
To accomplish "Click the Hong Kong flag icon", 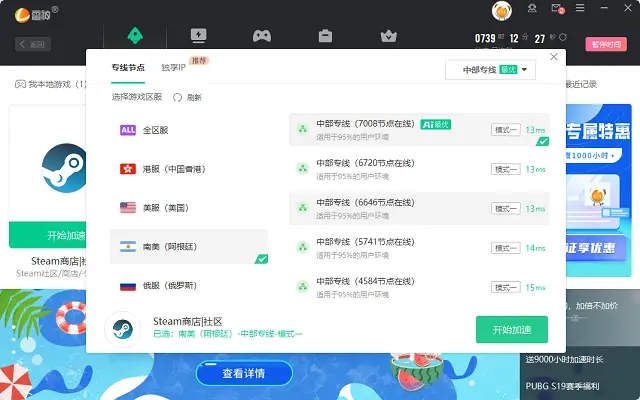I will [x=128, y=169].
